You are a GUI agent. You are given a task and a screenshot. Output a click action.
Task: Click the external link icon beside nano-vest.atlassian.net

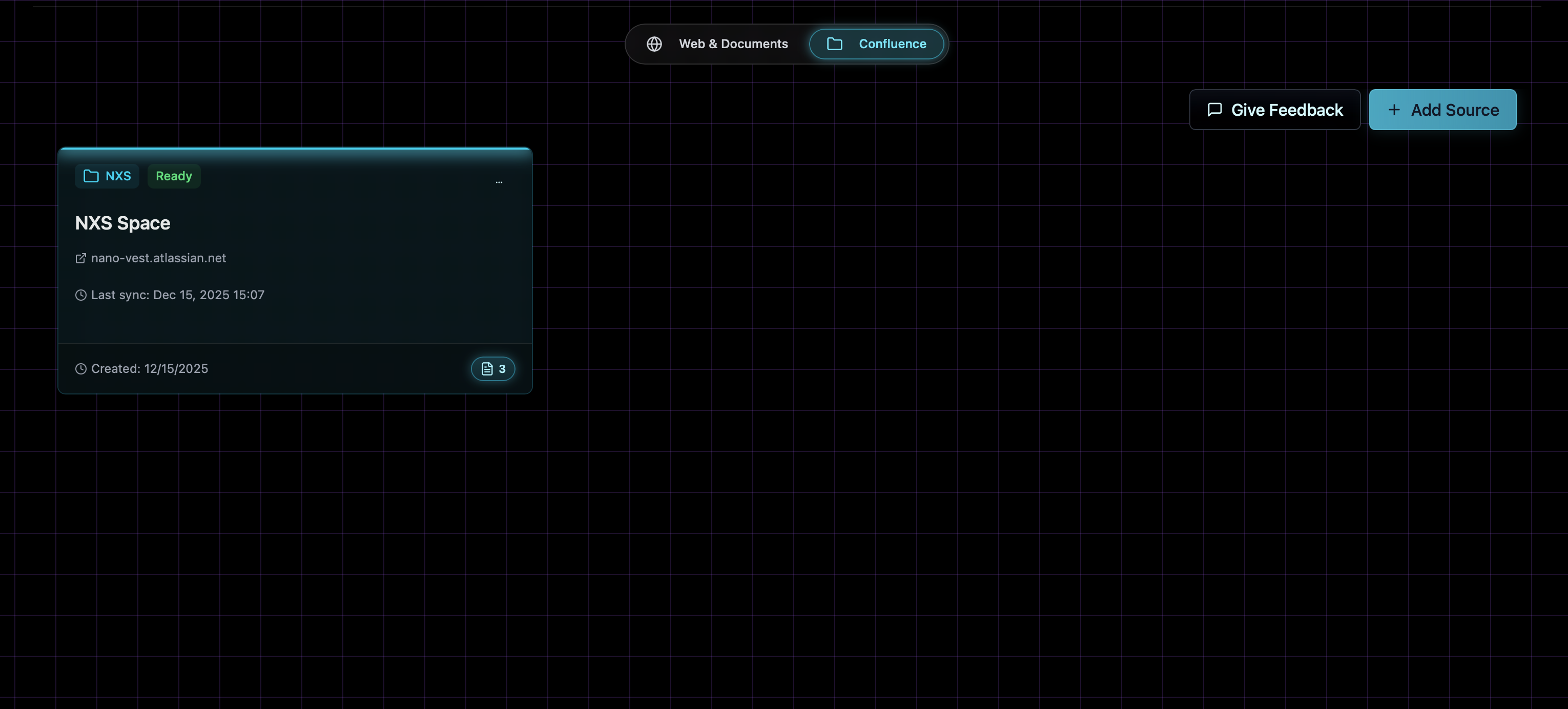click(80, 258)
